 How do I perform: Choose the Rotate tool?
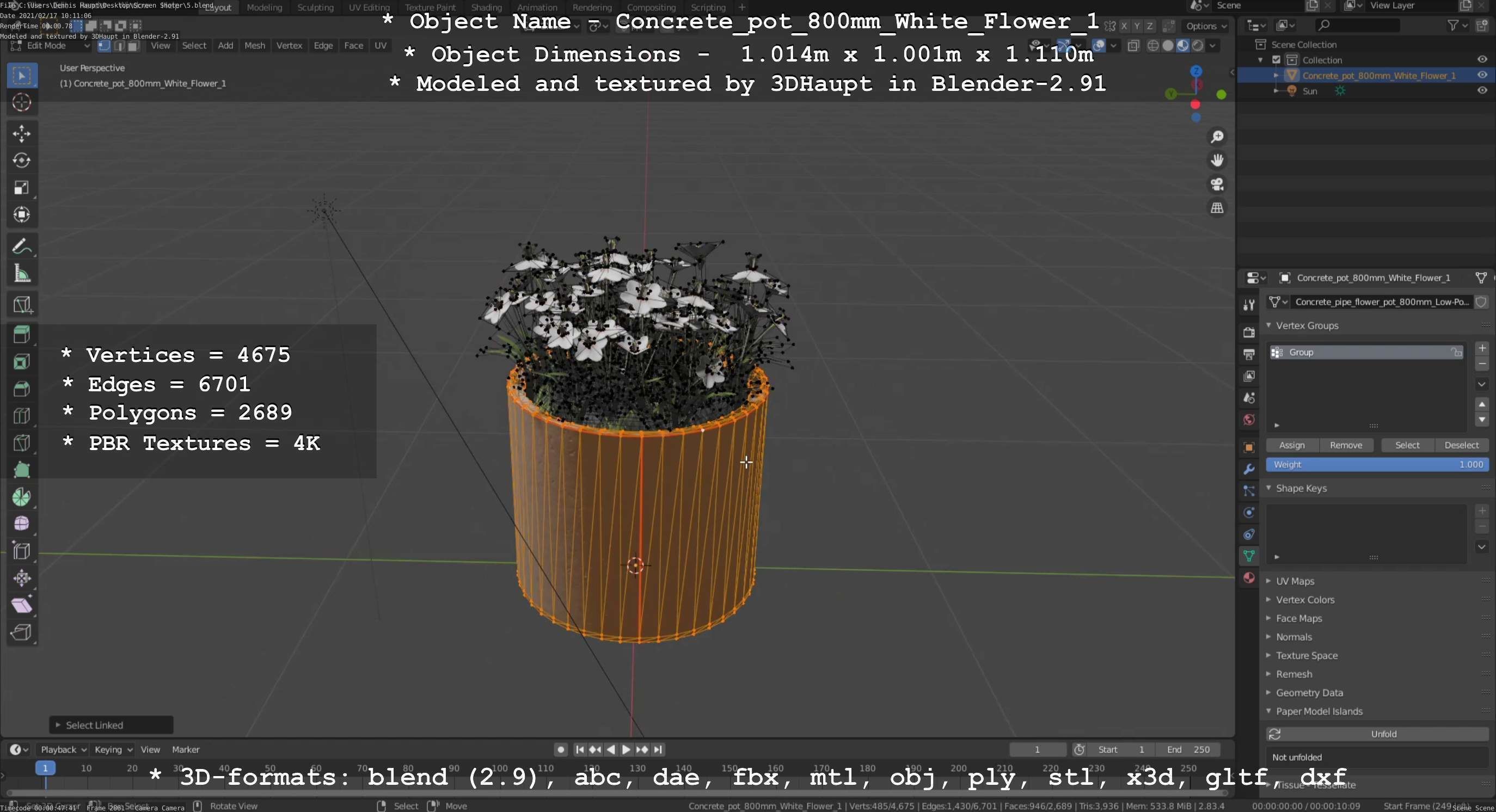[22, 161]
